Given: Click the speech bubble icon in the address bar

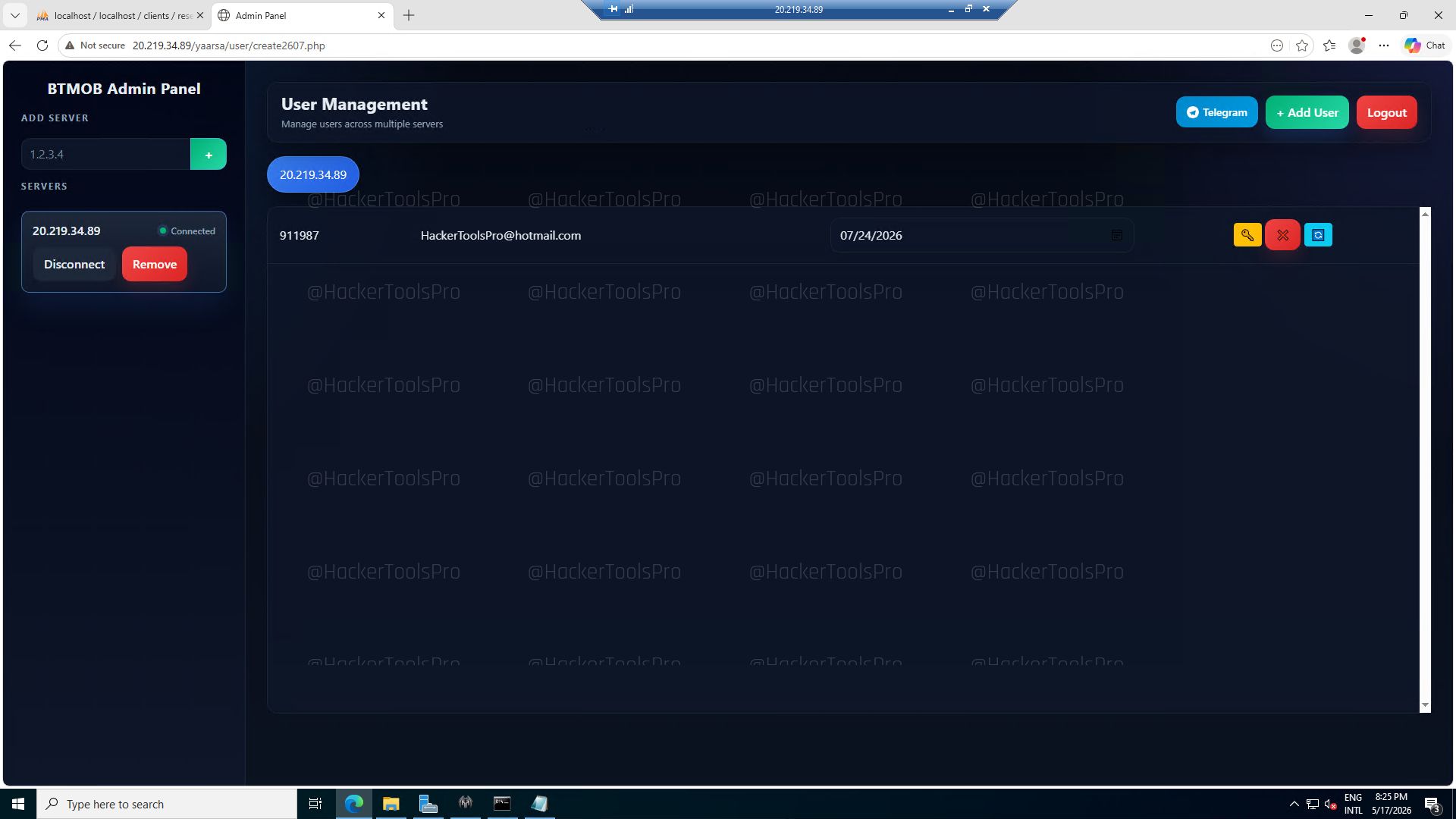Looking at the screenshot, I should tap(1277, 45).
